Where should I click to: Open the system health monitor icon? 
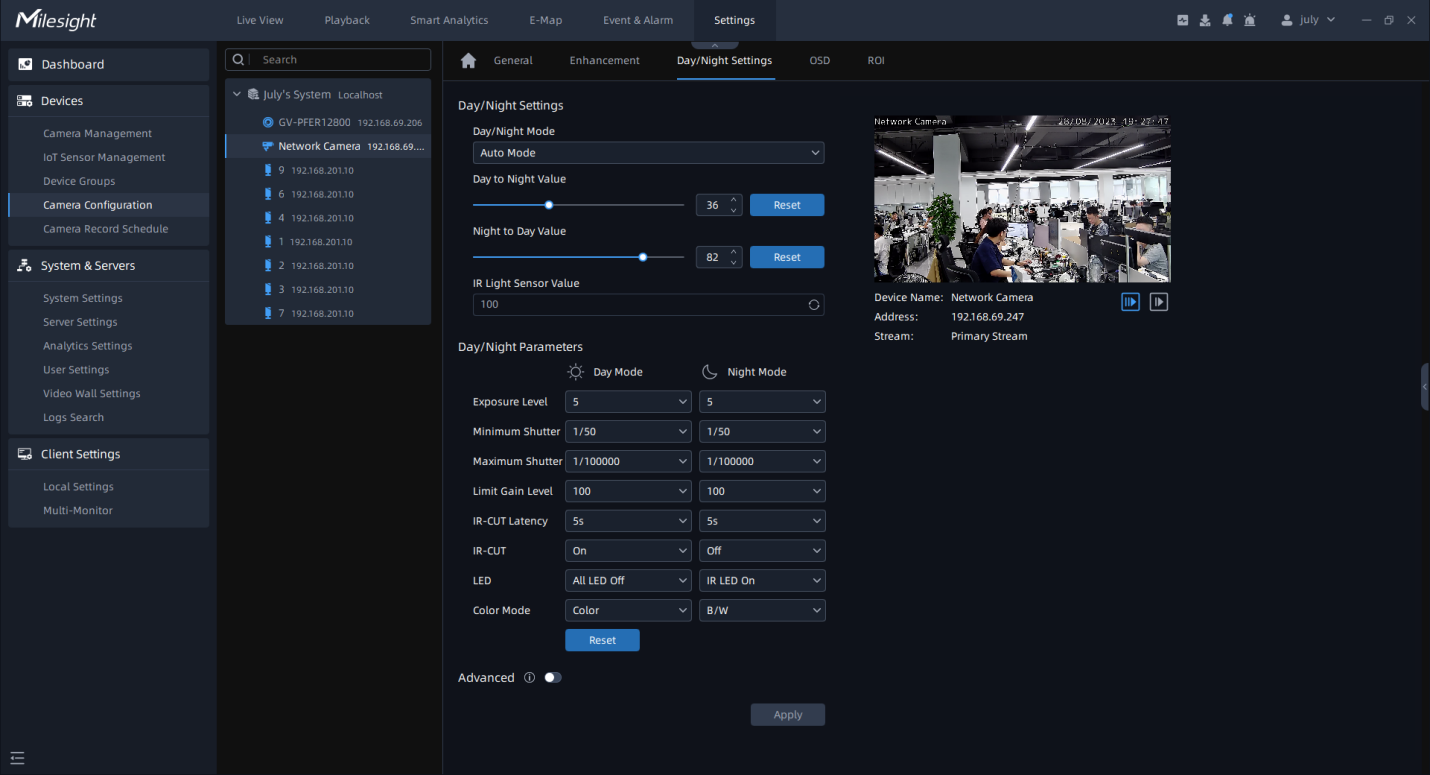pos(1183,20)
